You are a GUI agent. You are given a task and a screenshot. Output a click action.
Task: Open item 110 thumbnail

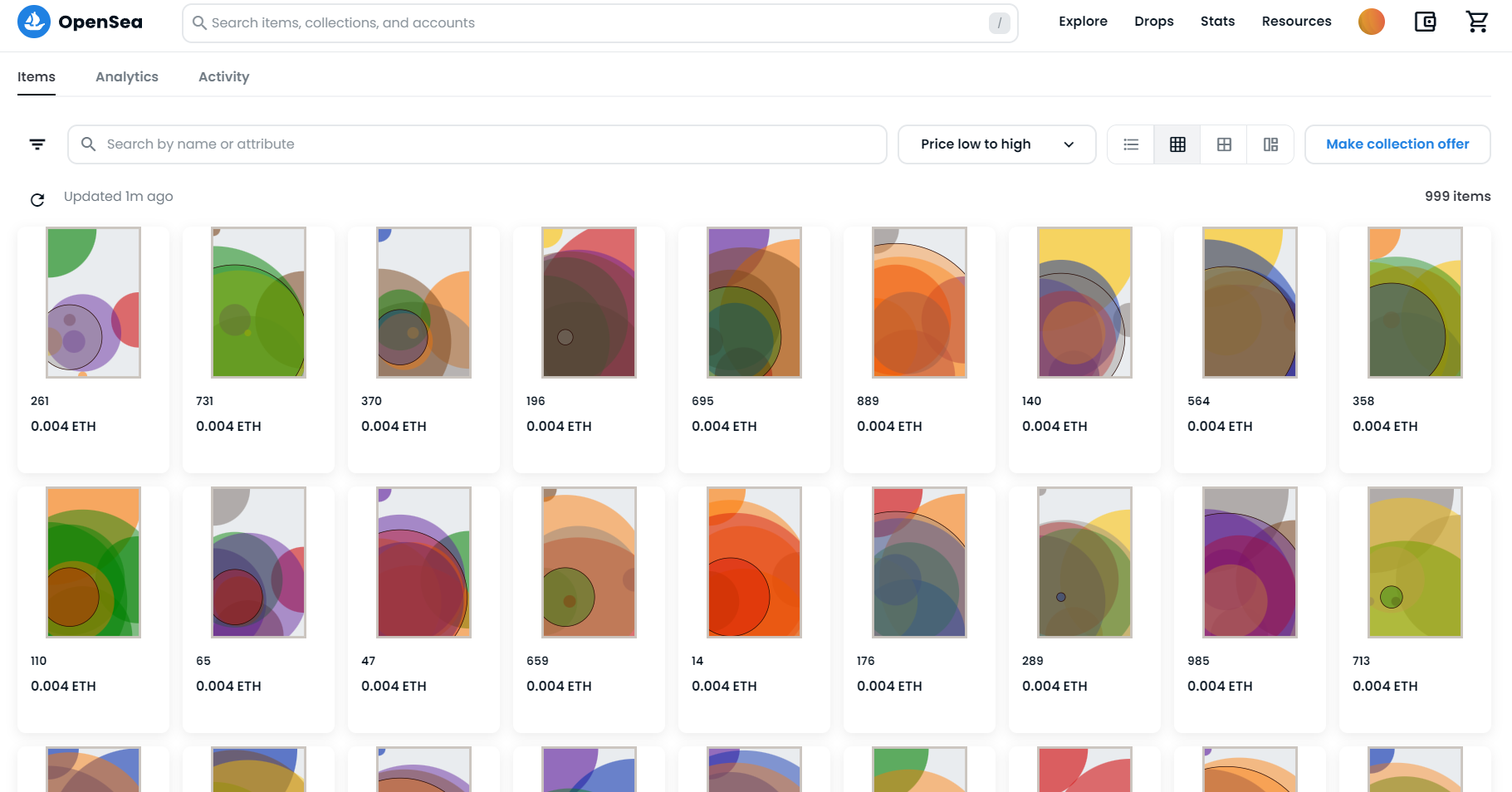(x=93, y=563)
